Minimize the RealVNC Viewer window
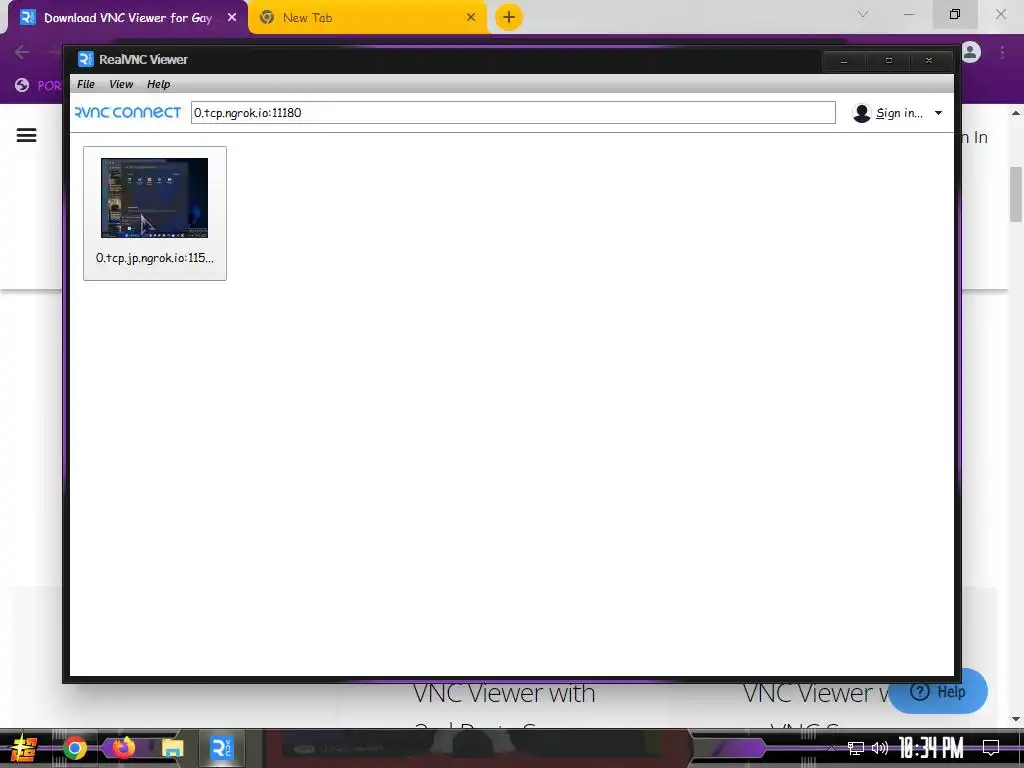 point(844,60)
